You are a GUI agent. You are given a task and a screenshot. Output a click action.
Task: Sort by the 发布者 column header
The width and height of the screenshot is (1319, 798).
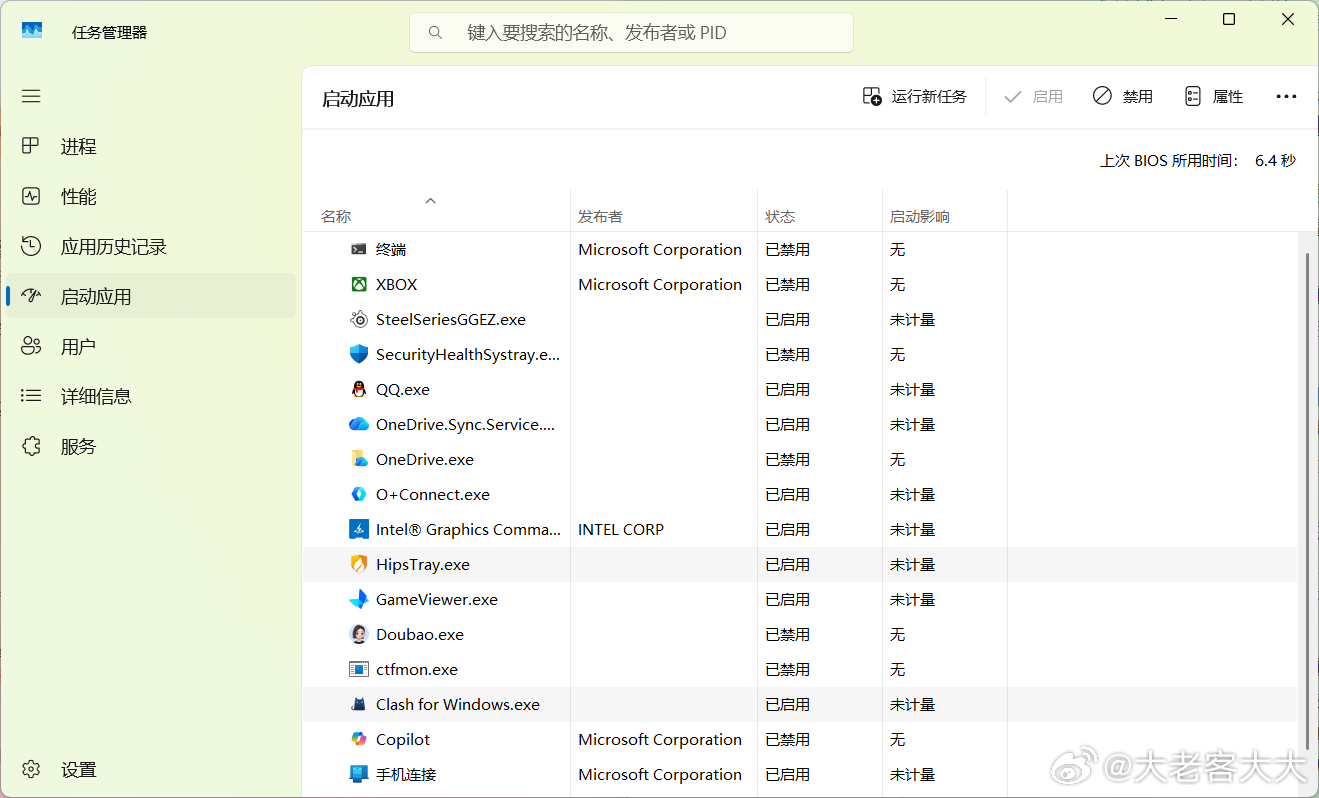point(664,211)
